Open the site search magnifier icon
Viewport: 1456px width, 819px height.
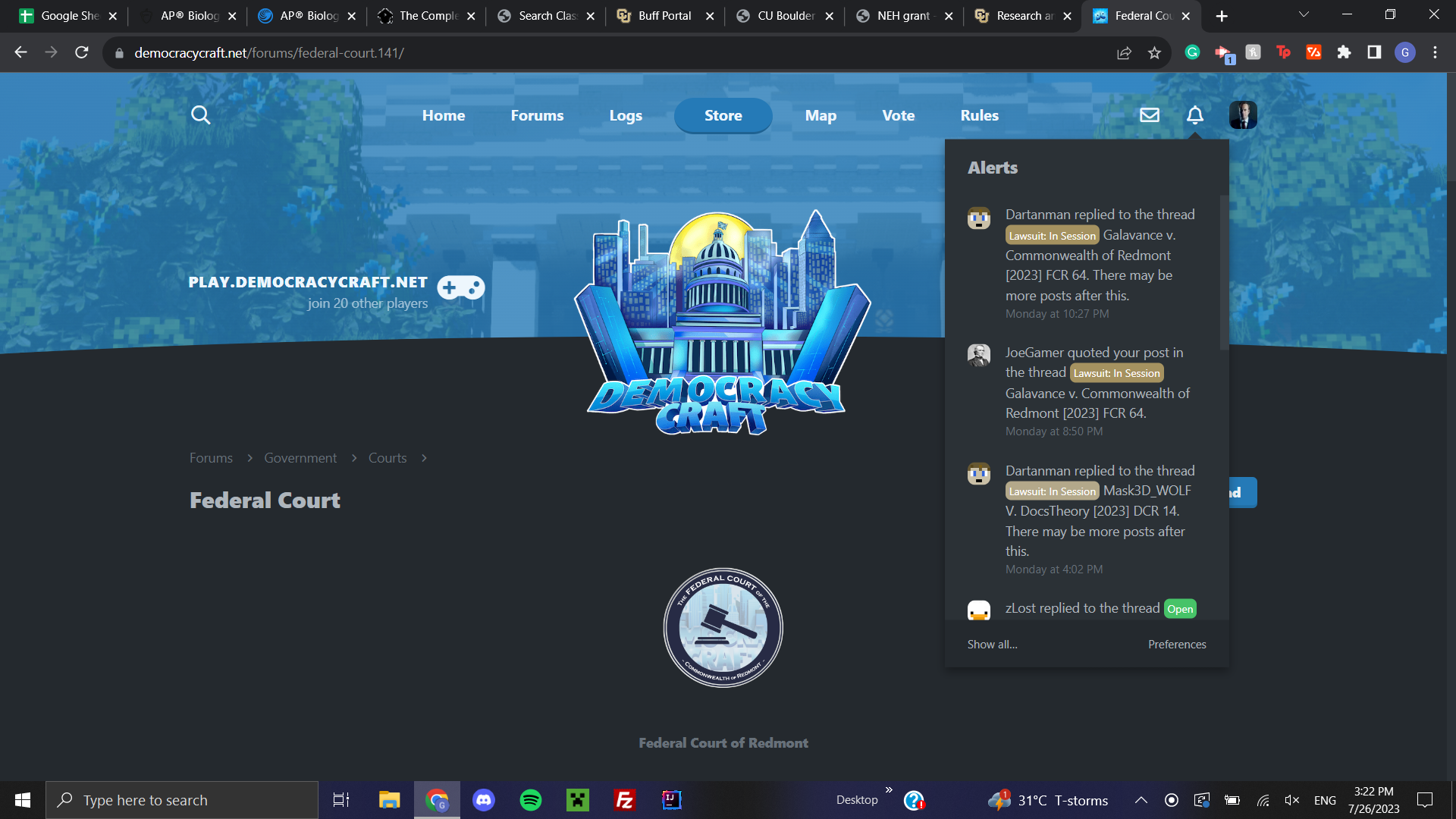200,115
